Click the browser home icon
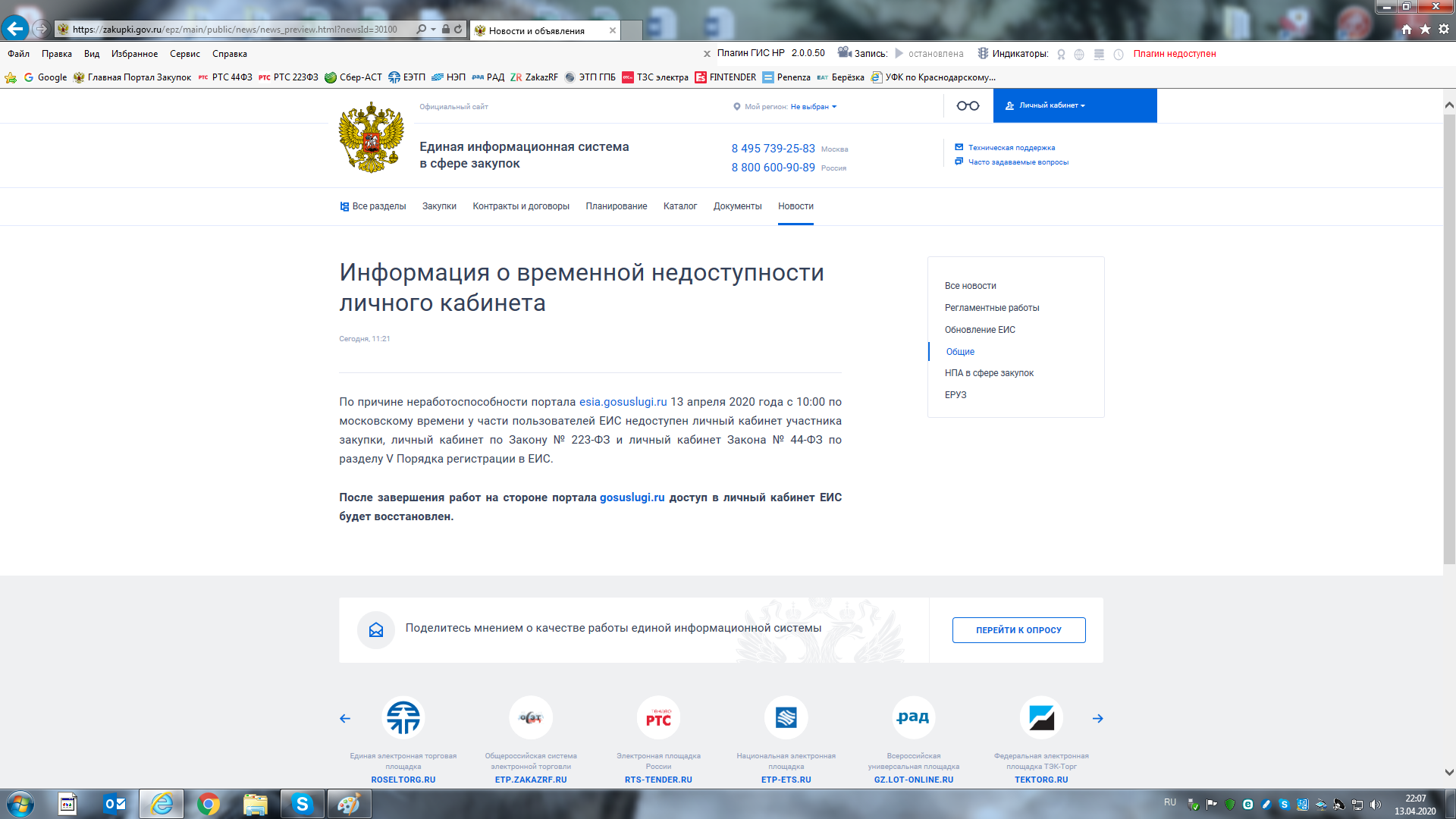 (x=1407, y=29)
